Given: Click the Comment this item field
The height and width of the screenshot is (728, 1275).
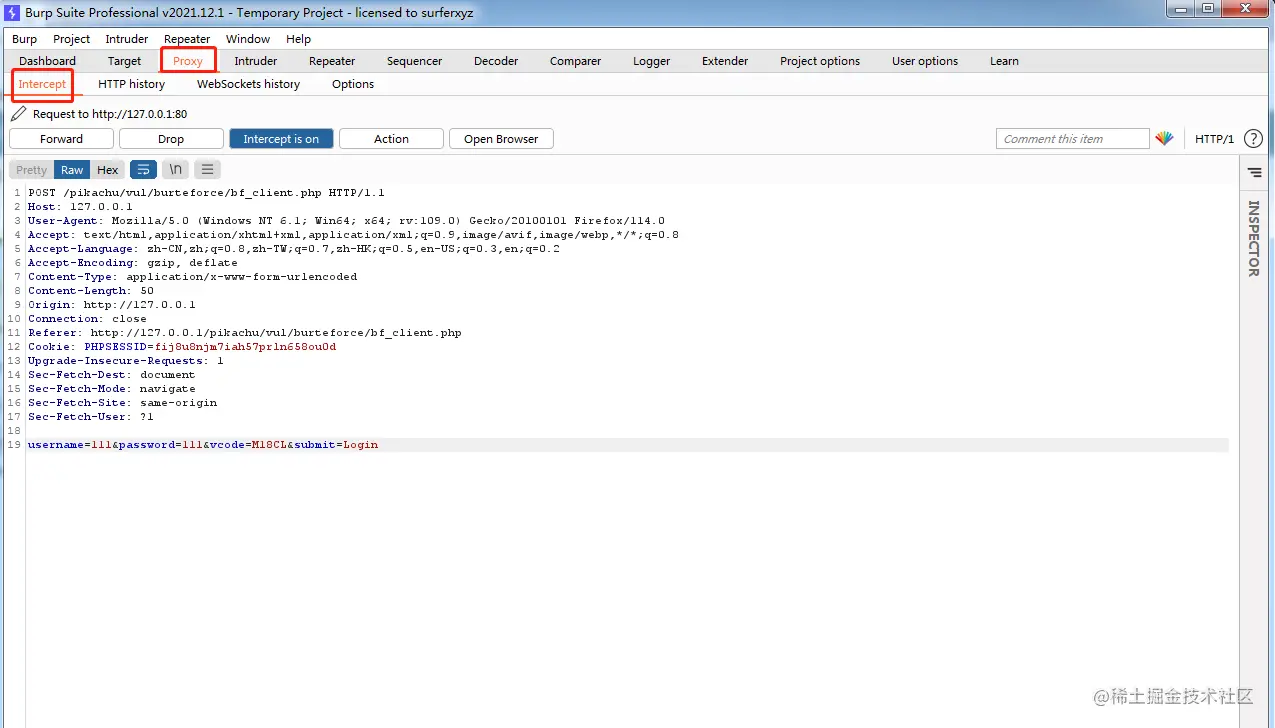Looking at the screenshot, I should pyautogui.click(x=1072, y=139).
